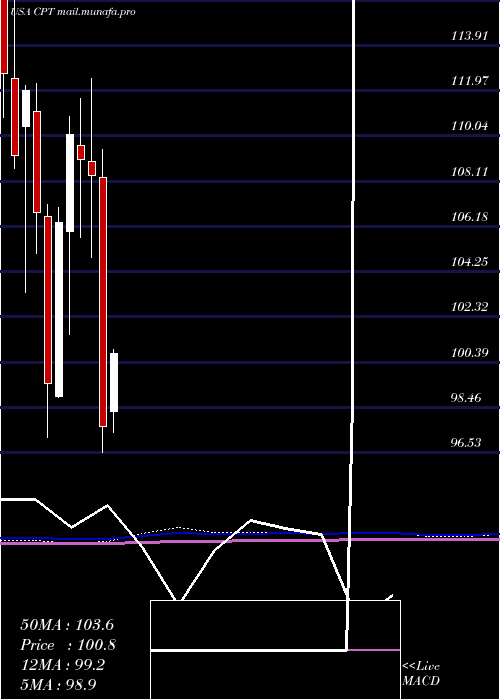This screenshot has width=500, height=700.
Task: Select the 110.04 price axis label
Action: tap(470, 126)
